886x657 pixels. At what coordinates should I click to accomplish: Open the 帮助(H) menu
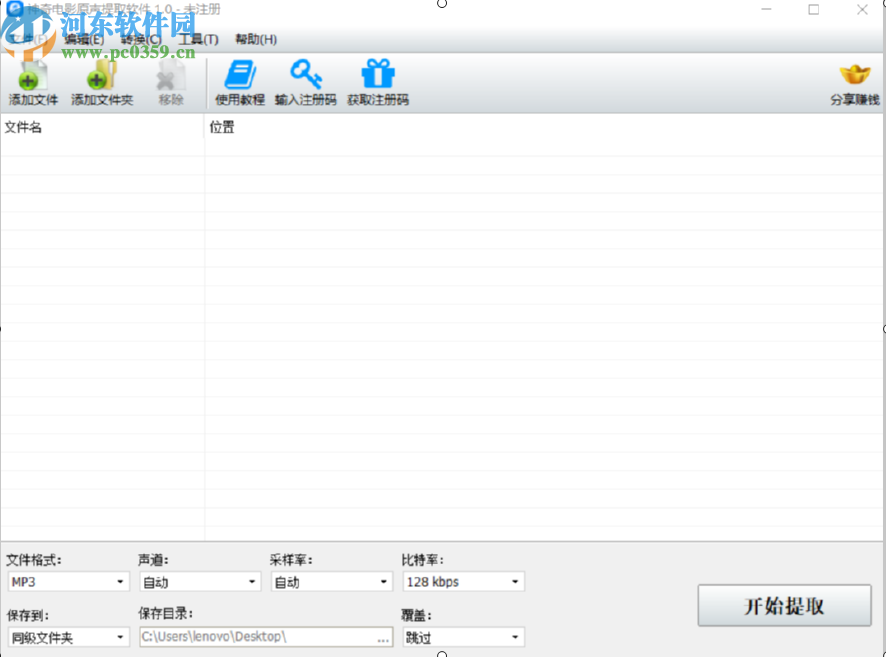click(254, 39)
